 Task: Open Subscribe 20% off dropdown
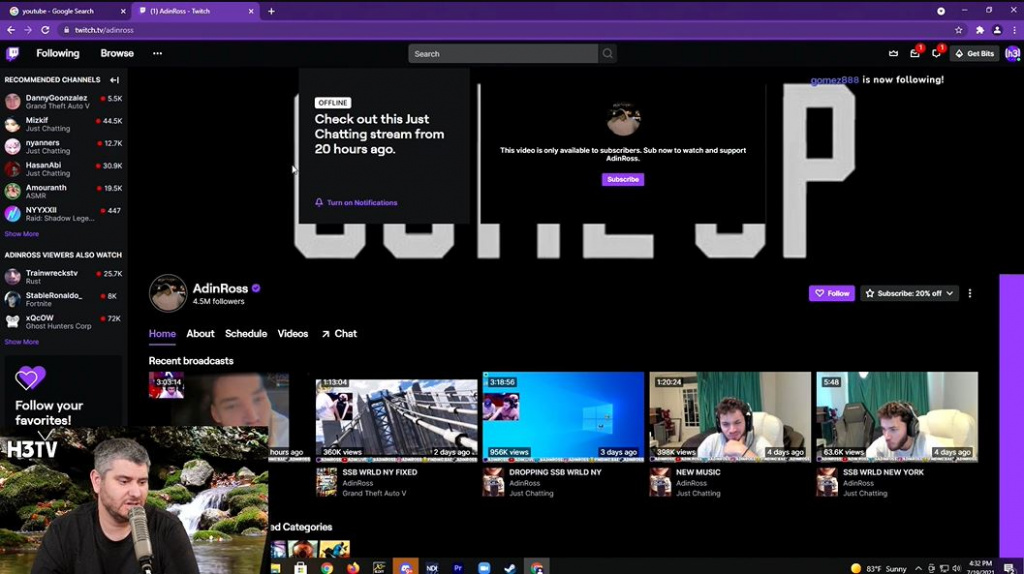[909, 293]
